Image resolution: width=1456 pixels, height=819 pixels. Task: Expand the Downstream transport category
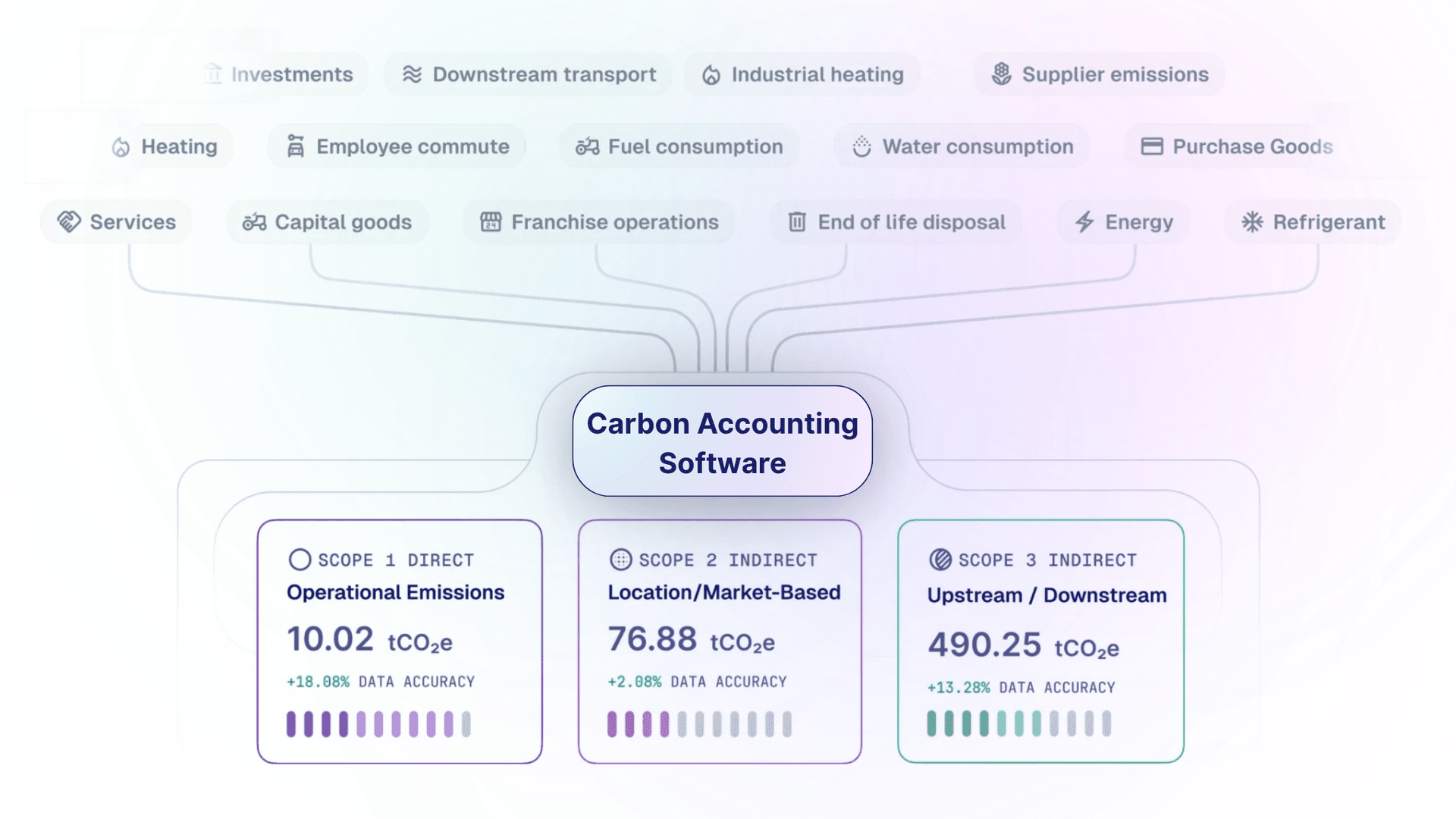528,74
